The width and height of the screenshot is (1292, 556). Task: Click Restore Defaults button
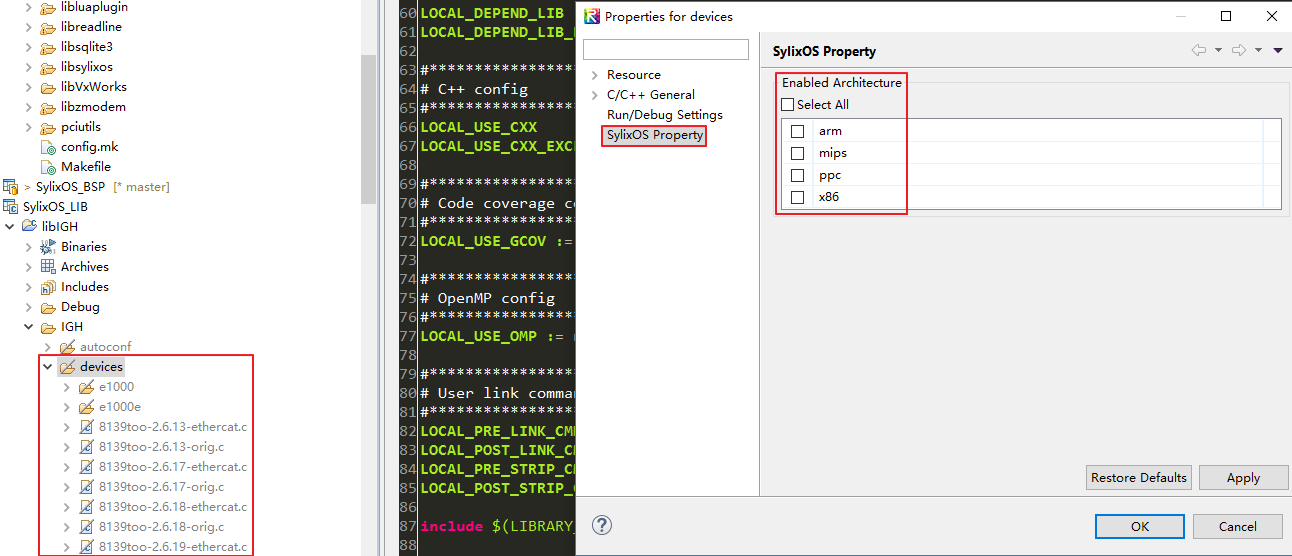[x=1139, y=477]
